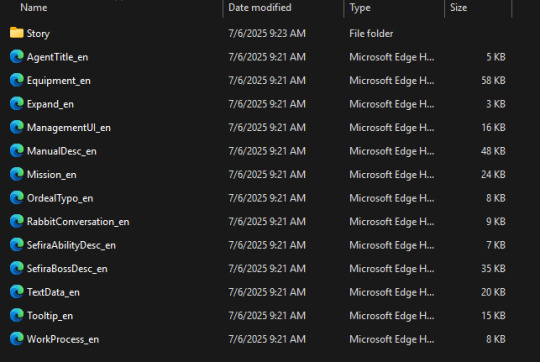Click the Microsoft Edge type of SefiraBossDesc_en
Viewport: 540px width, 362px height.
[392, 268]
